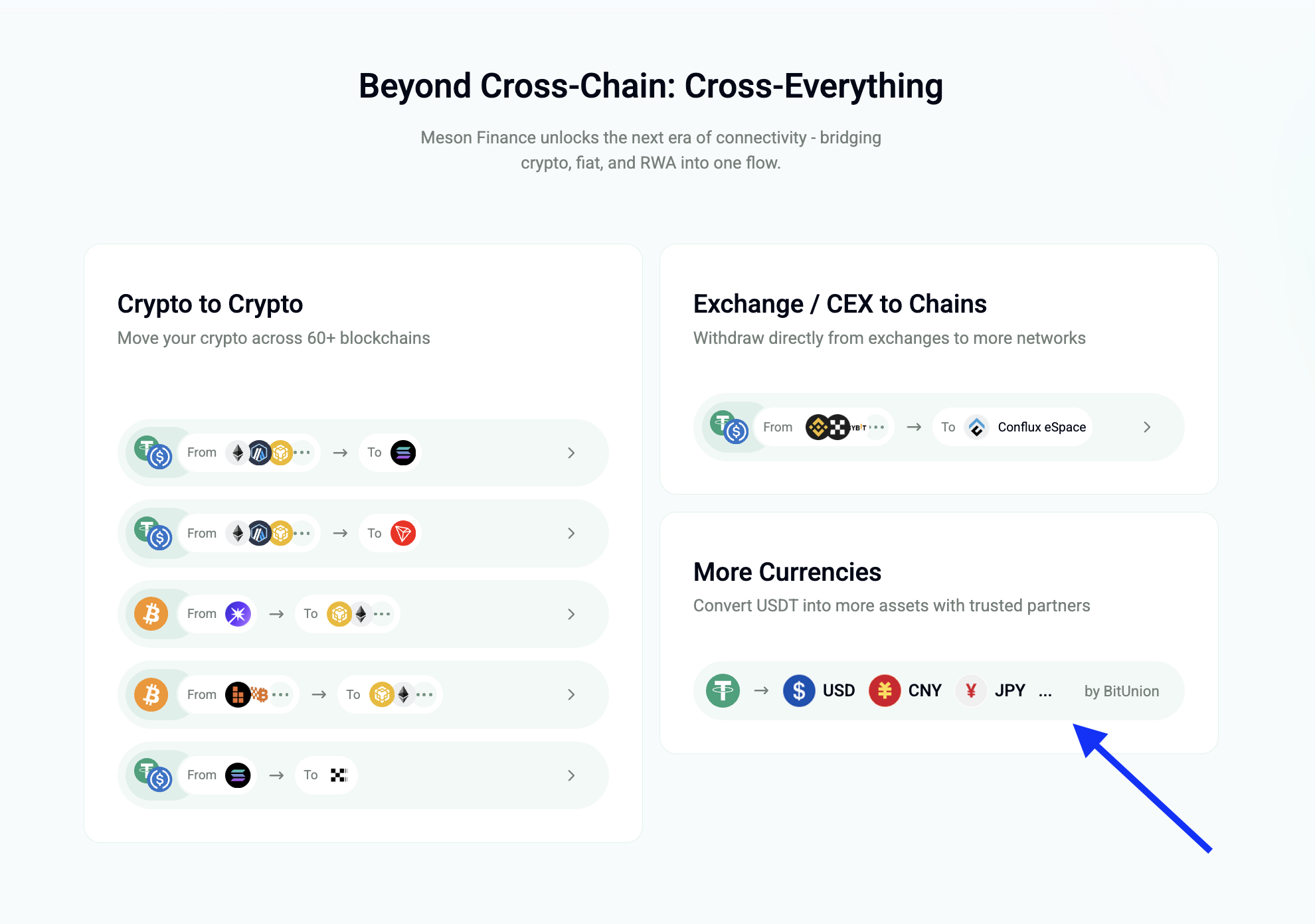Image resolution: width=1315 pixels, height=924 pixels.
Task: Click the Bitcoin icon in the third row
Action: [x=151, y=614]
